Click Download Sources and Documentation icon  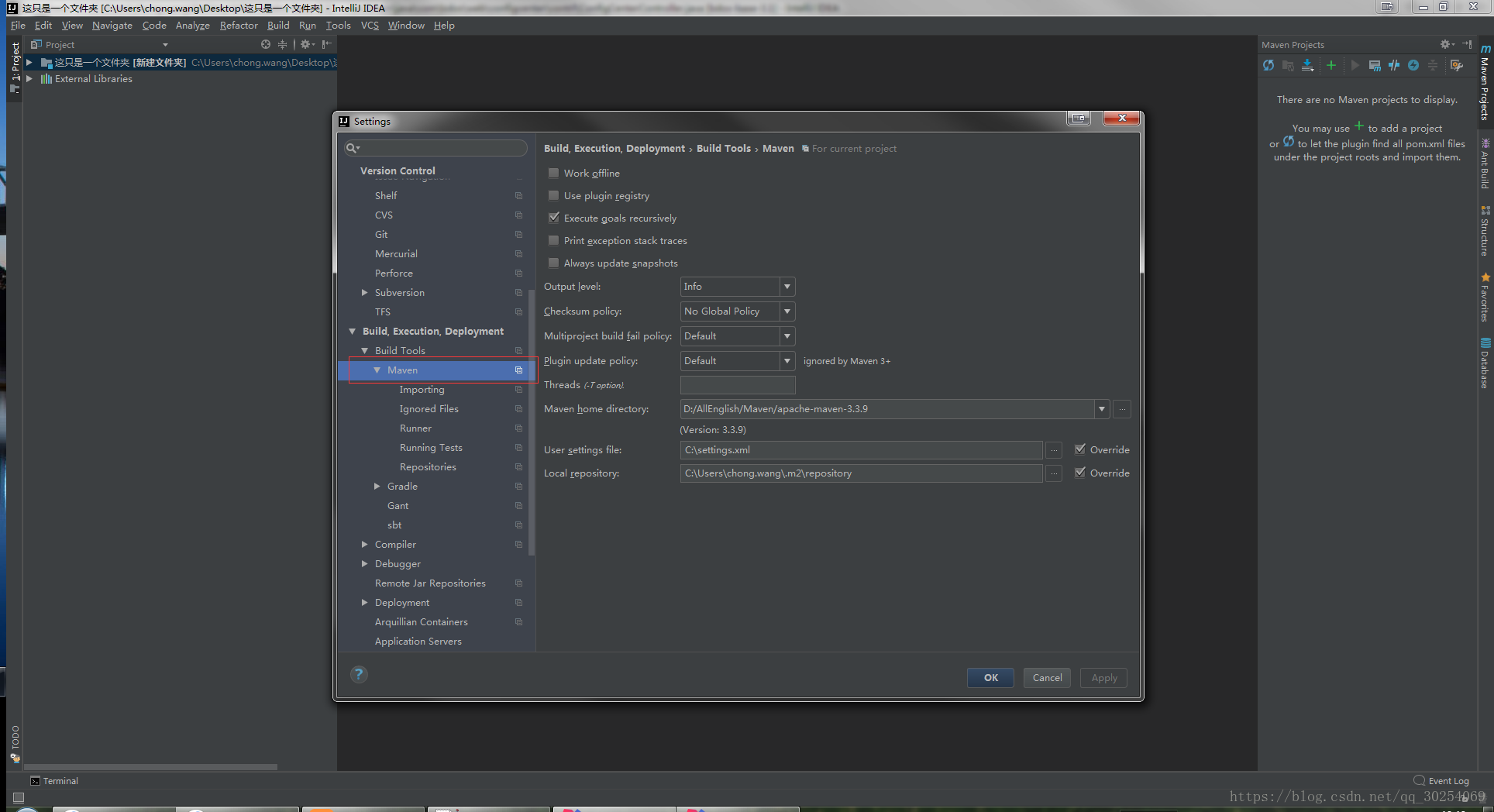coord(1308,65)
